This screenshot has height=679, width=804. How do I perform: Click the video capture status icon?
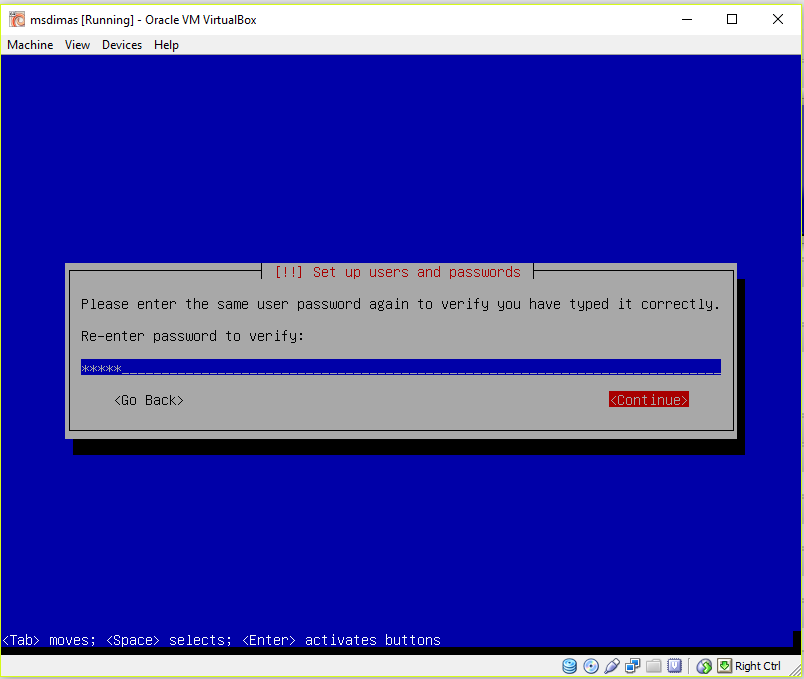click(x=674, y=666)
